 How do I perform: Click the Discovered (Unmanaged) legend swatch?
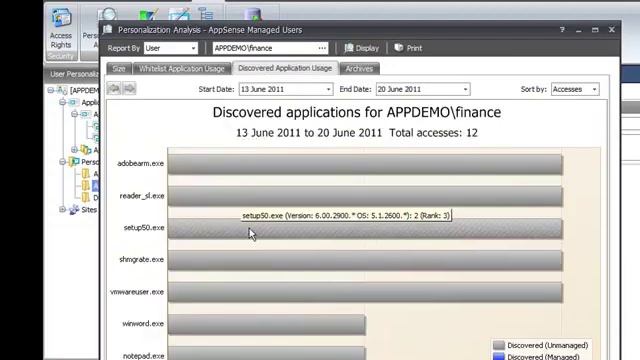click(499, 345)
